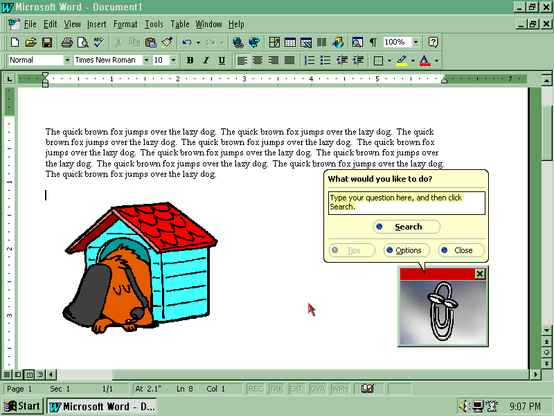Select the doghouse clip art picture
Image resolution: width=554 pixels, height=416 pixels.
point(140,268)
